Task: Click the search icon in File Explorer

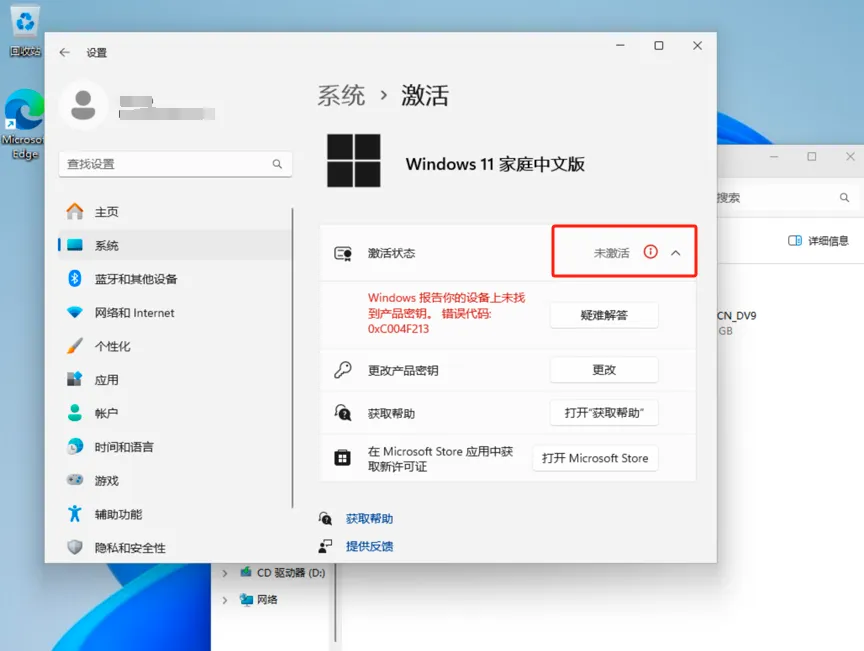Action: tap(844, 197)
